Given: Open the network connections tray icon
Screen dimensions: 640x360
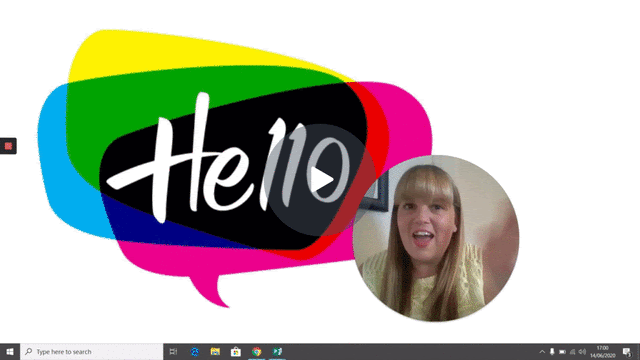Looking at the screenshot, I should [x=573, y=352].
